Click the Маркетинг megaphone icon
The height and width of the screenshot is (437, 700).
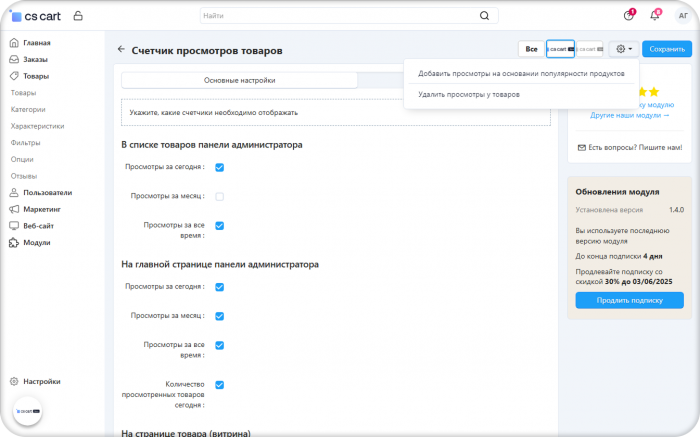14,209
